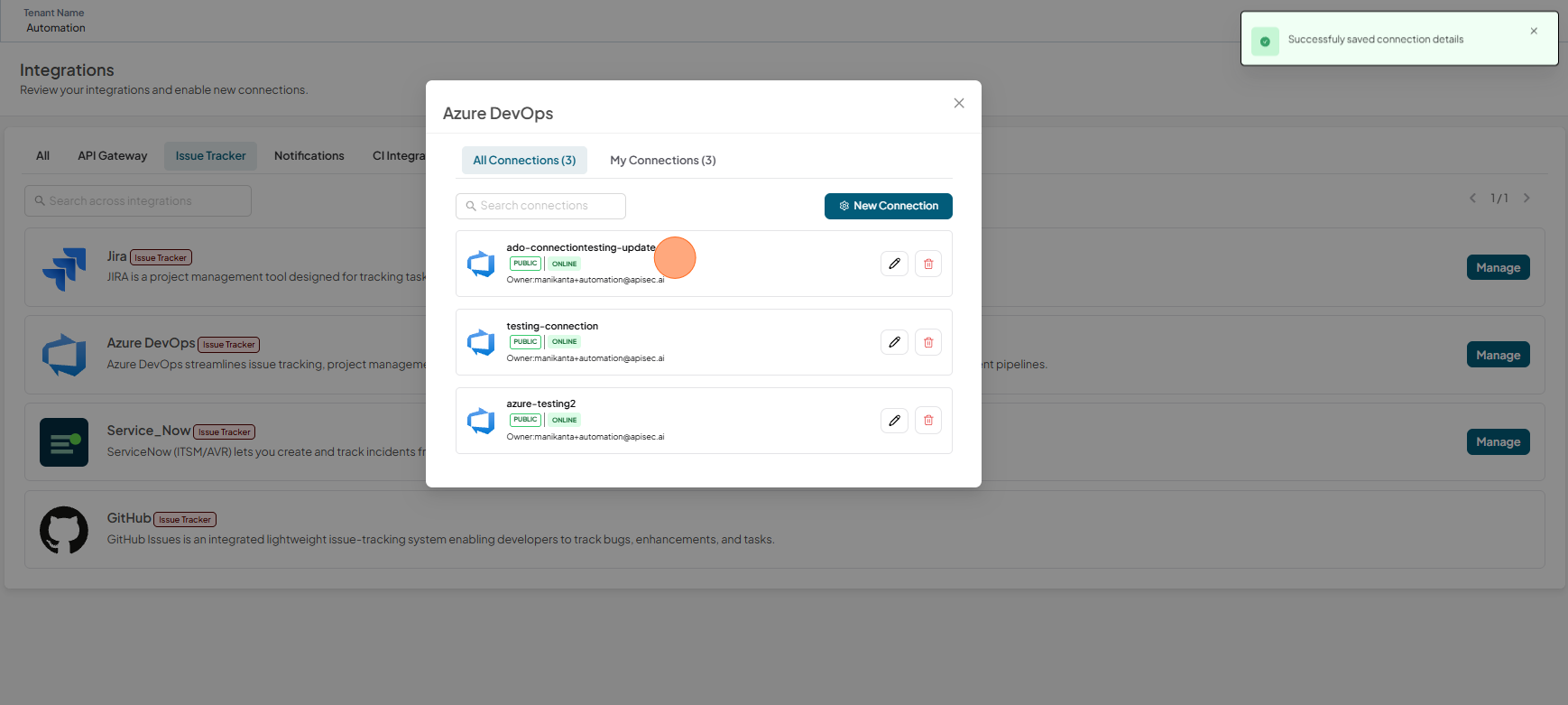Edit the ado-connectiontesting-update connection
Viewport: 1568px width, 705px height.
tap(894, 264)
